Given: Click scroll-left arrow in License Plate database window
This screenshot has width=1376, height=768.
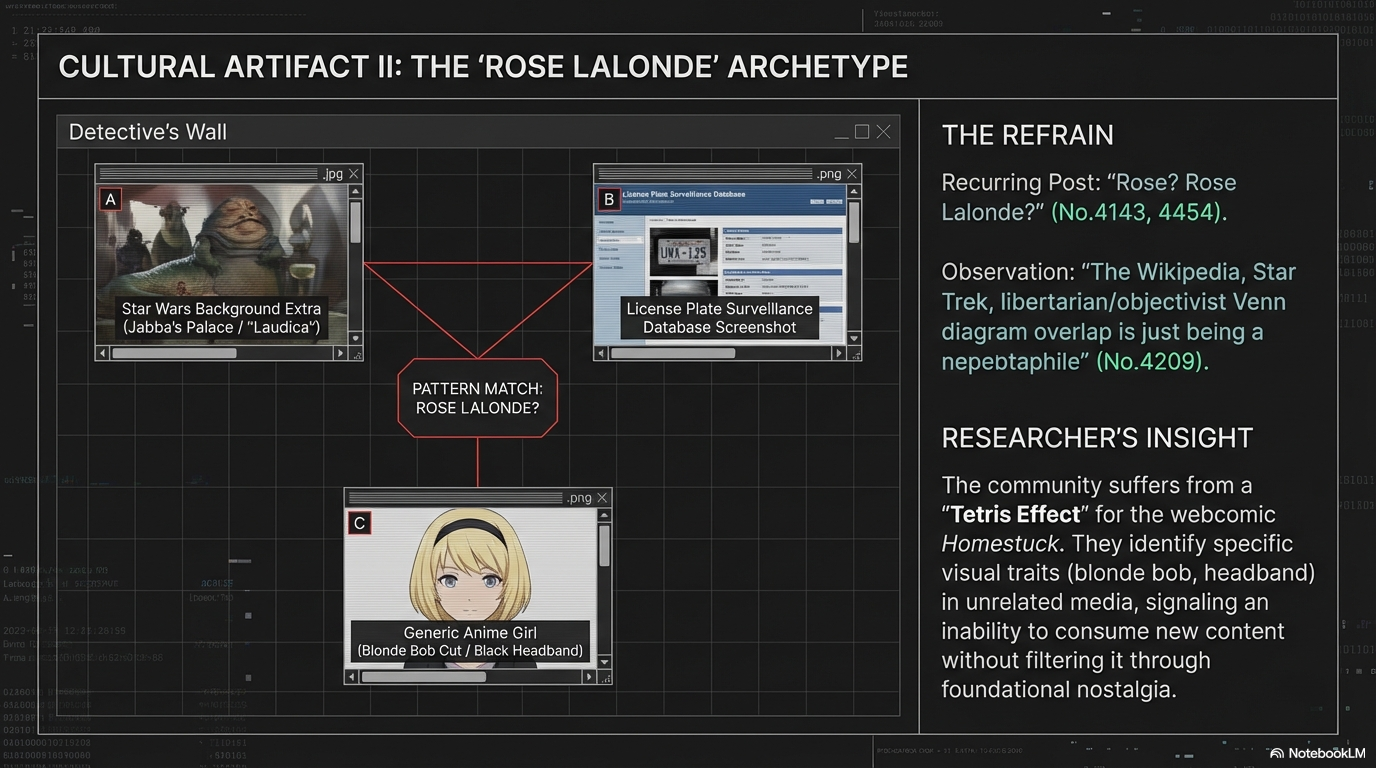Looking at the screenshot, I should [x=602, y=353].
